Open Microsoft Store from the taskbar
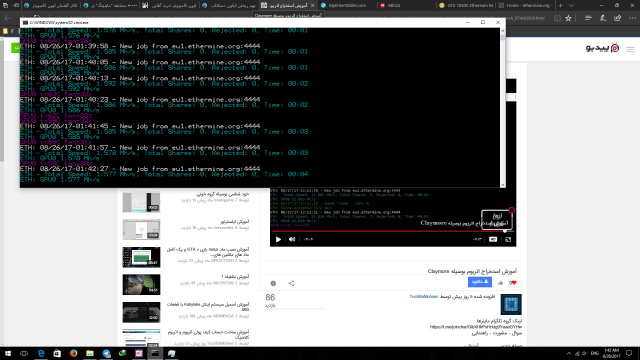 [x=57, y=353]
